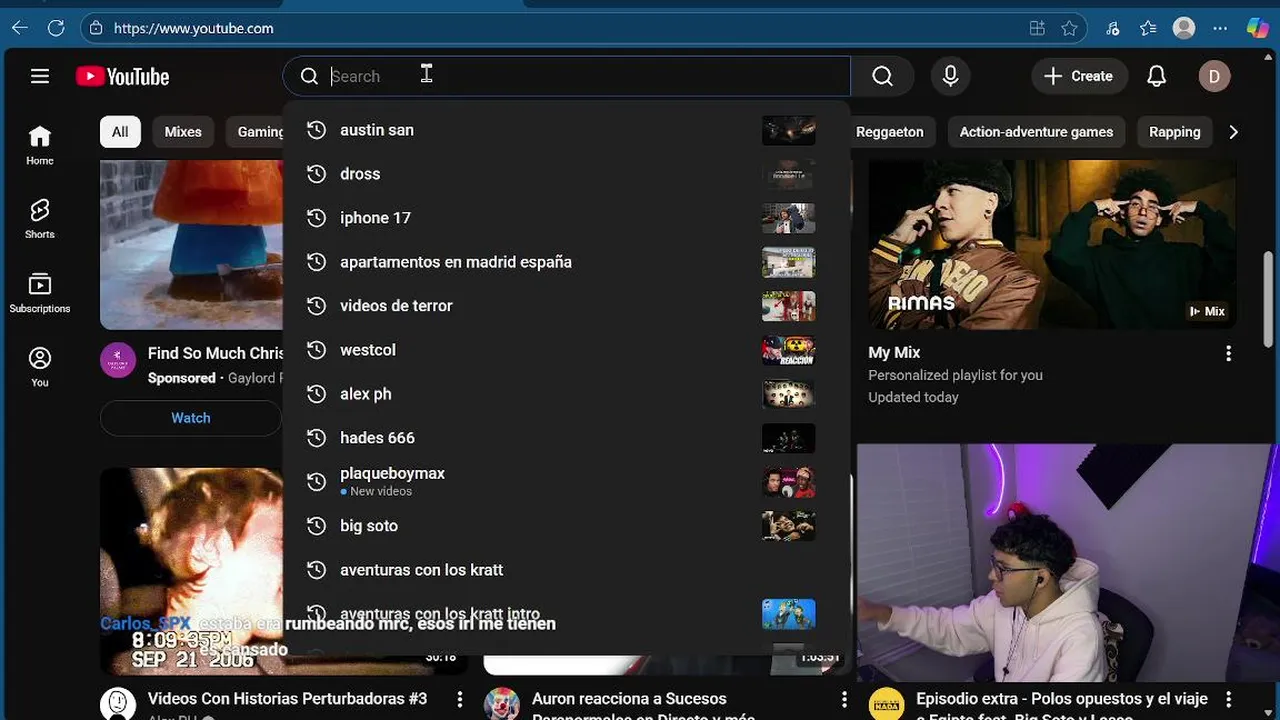Choose suggestion big soto
Image resolution: width=1280 pixels, height=720 pixels.
point(566,526)
